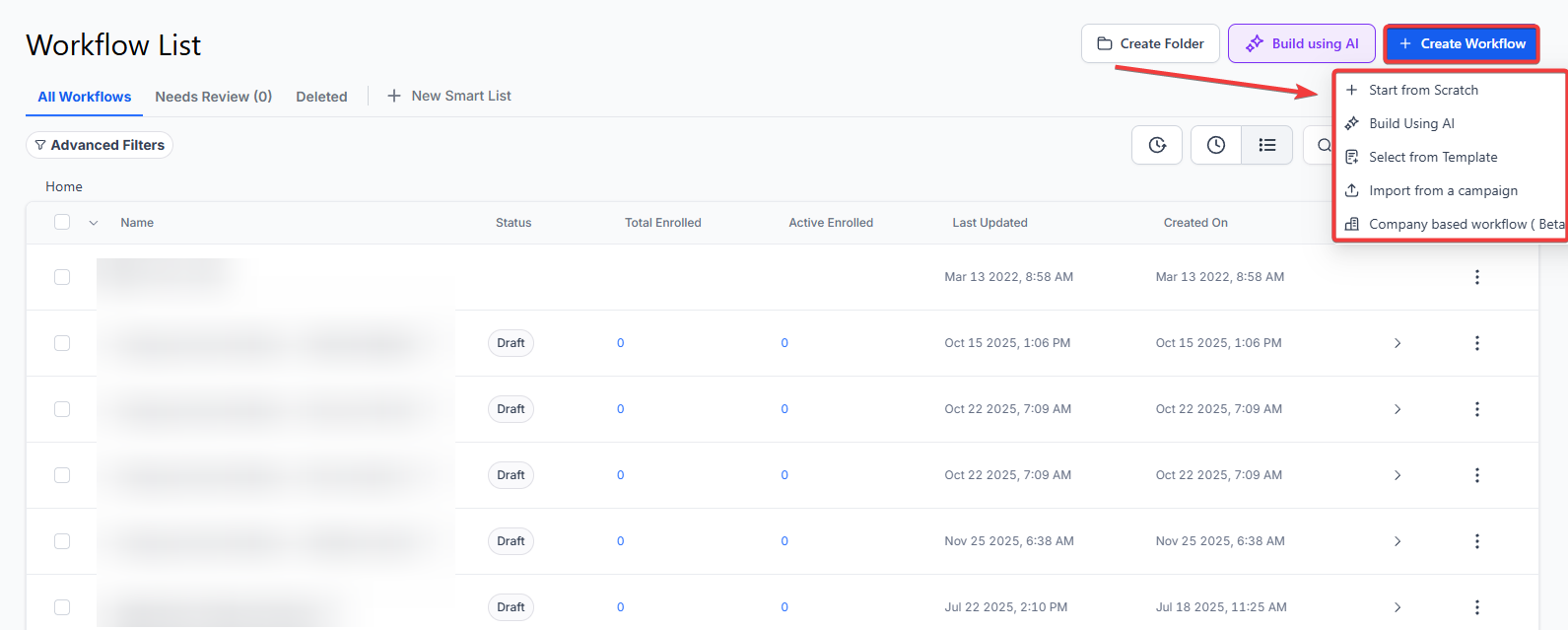This screenshot has width=1568, height=630.
Task: Open three-dot menu for Oct 15 2025 row
Action: point(1476,343)
